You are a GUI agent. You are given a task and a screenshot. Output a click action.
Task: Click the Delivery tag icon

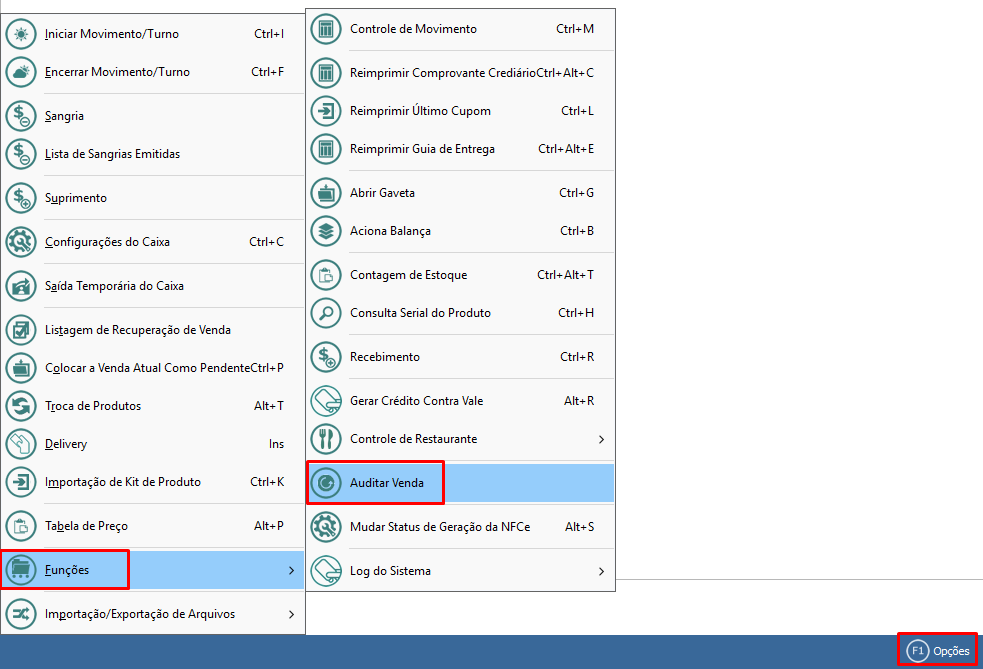tap(21, 444)
